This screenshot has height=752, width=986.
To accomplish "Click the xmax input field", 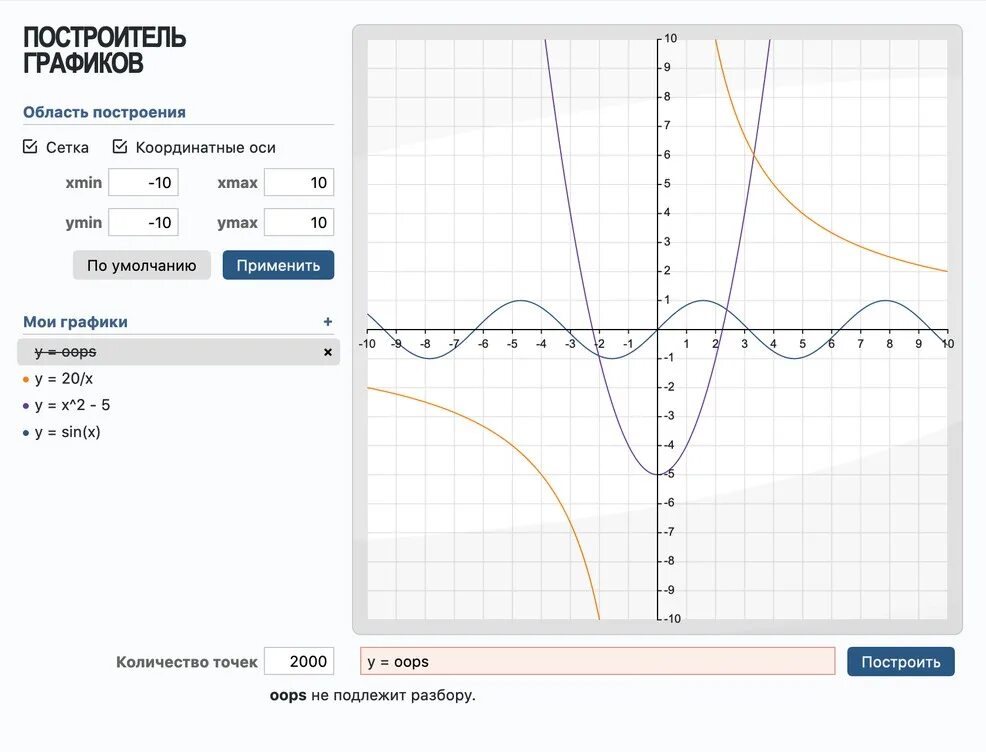I will (299, 182).
